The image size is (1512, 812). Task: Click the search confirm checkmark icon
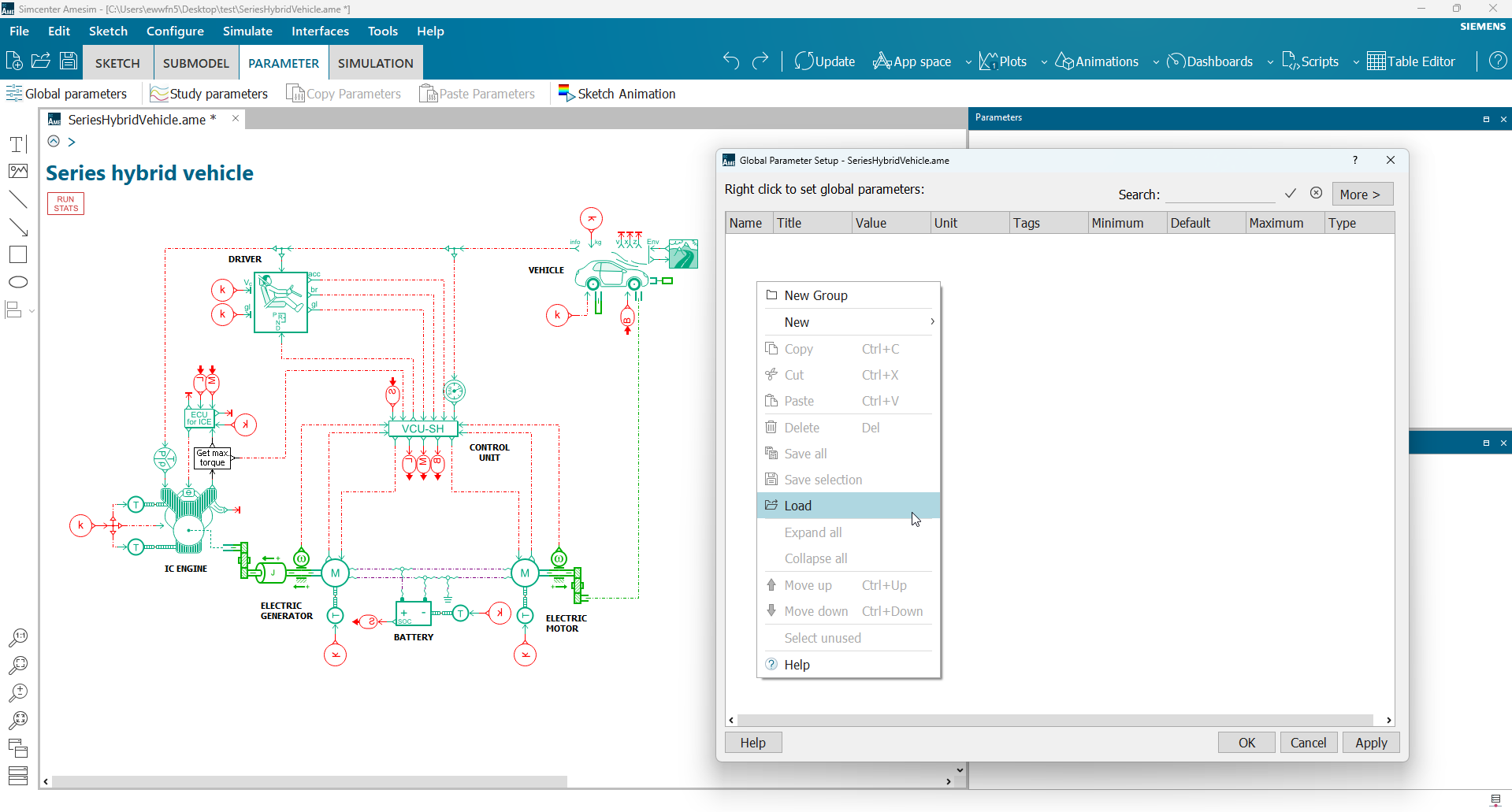tap(1291, 194)
